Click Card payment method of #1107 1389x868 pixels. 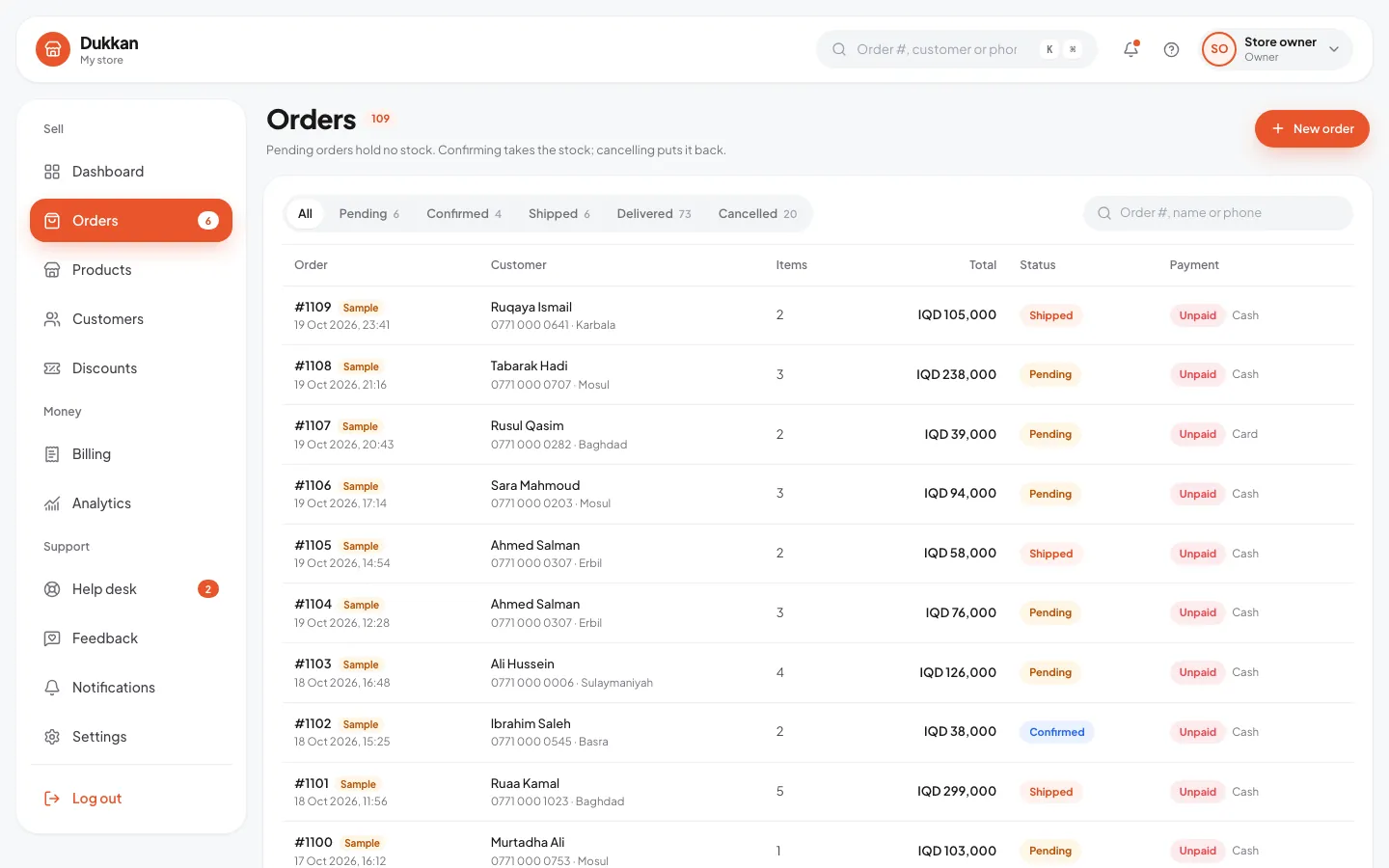point(1244,435)
